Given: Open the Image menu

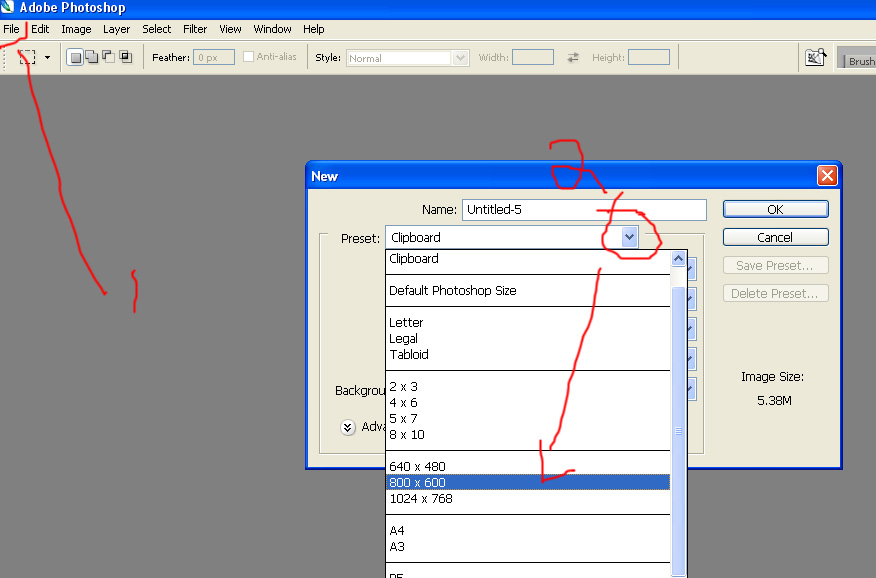Looking at the screenshot, I should coord(76,29).
